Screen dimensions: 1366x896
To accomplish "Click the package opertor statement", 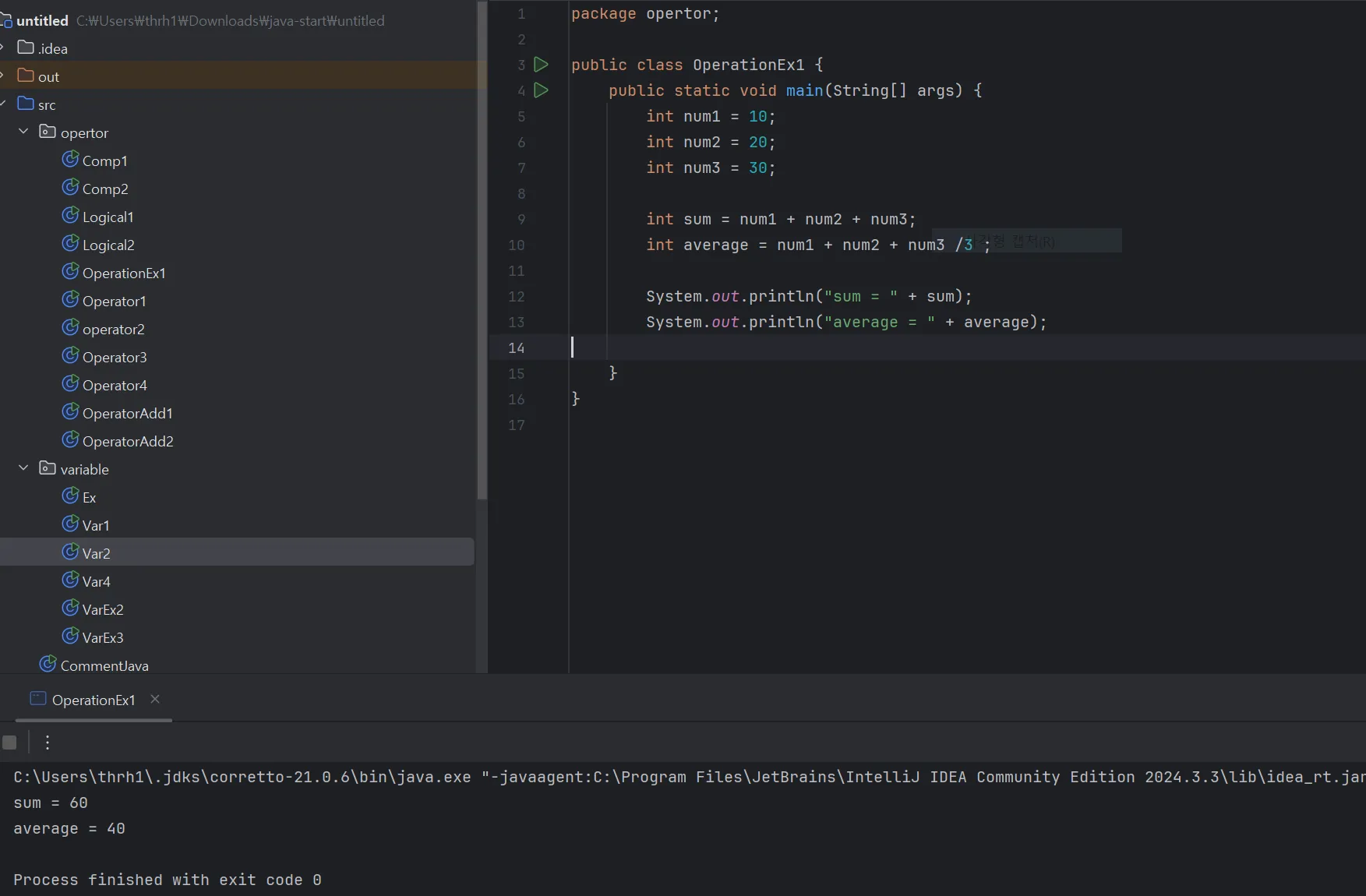I will [x=645, y=14].
